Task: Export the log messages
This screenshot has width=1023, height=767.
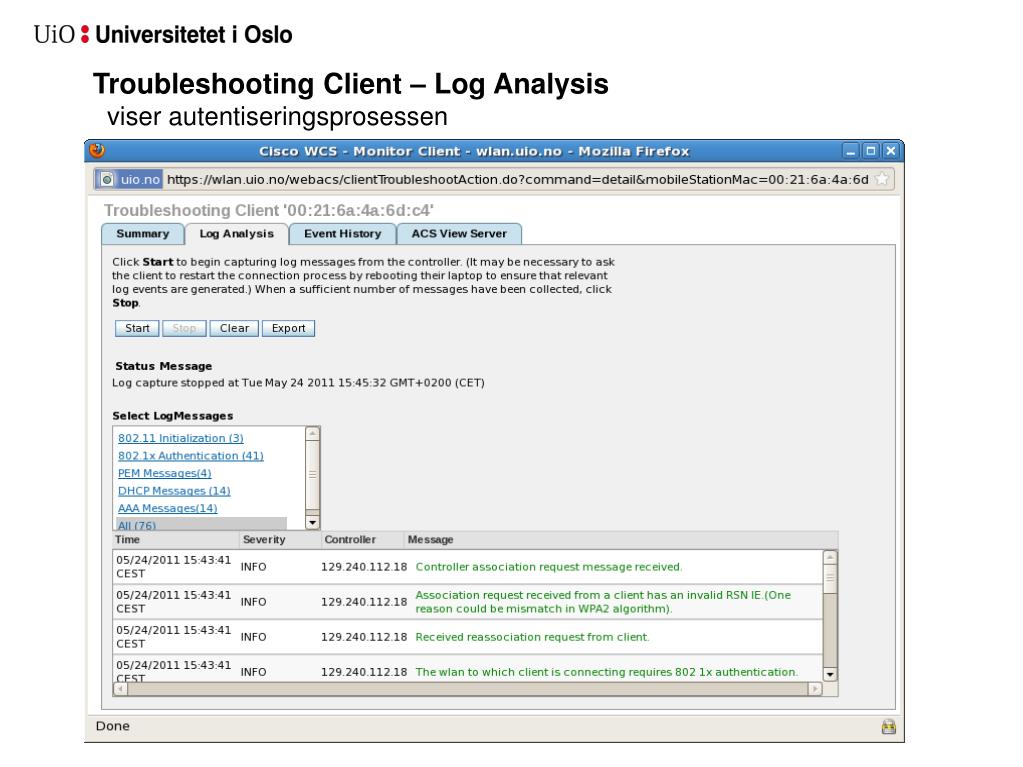Action: coord(288,328)
